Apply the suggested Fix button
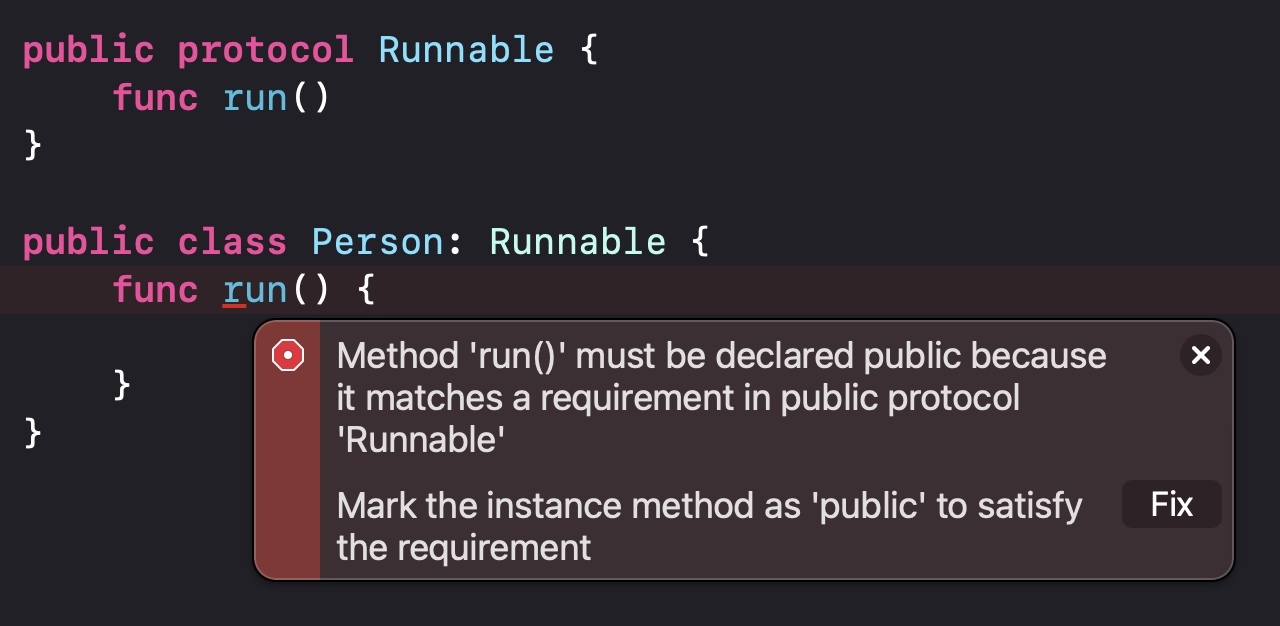Image resolution: width=1280 pixels, height=626 pixels. (1172, 504)
